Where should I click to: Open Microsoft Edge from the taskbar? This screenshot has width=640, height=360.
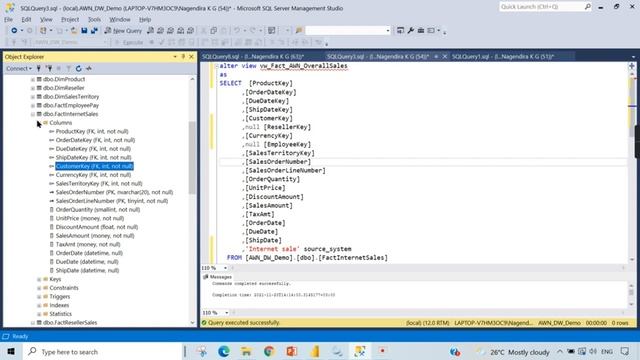tap(224, 351)
